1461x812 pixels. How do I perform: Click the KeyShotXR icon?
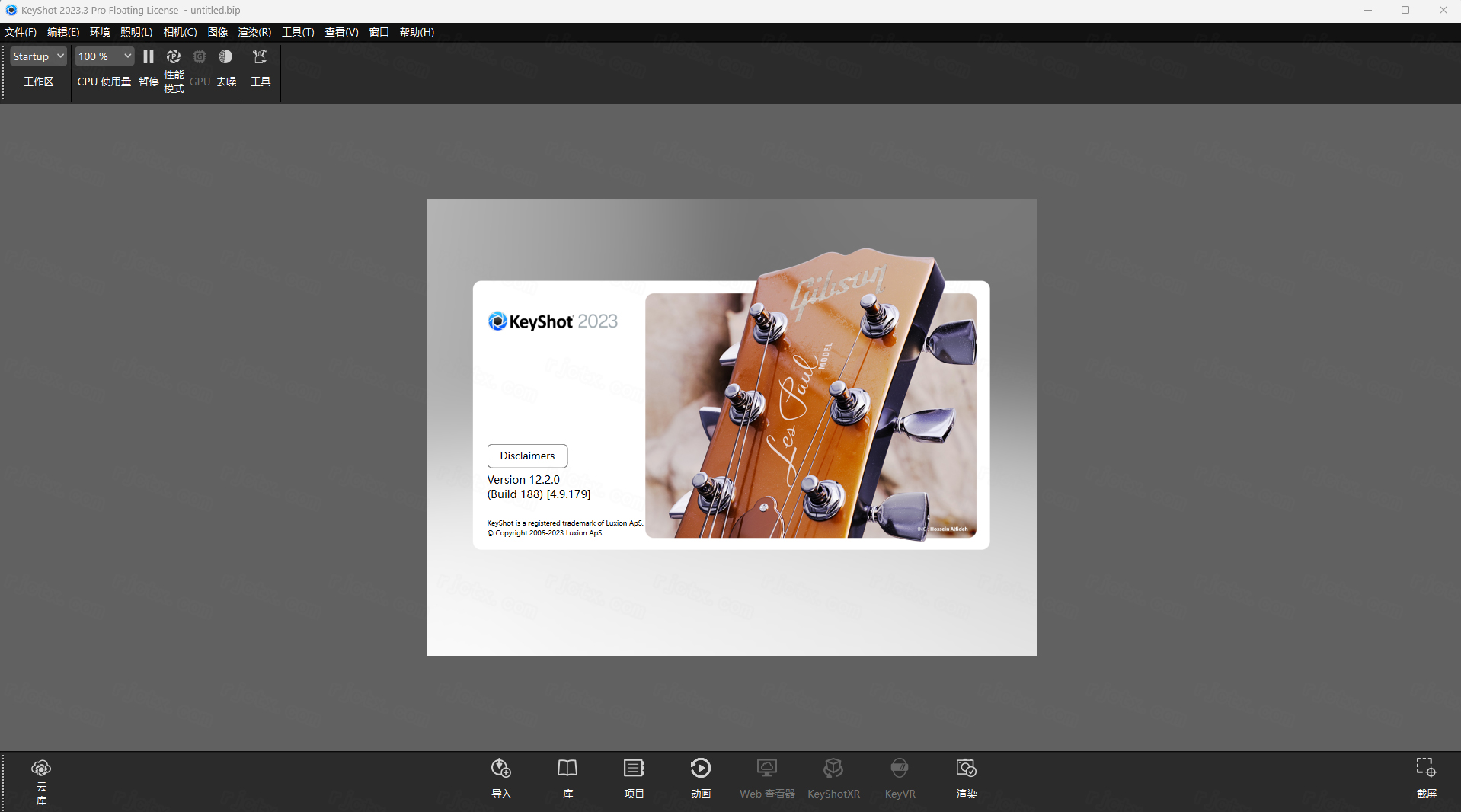tap(833, 768)
